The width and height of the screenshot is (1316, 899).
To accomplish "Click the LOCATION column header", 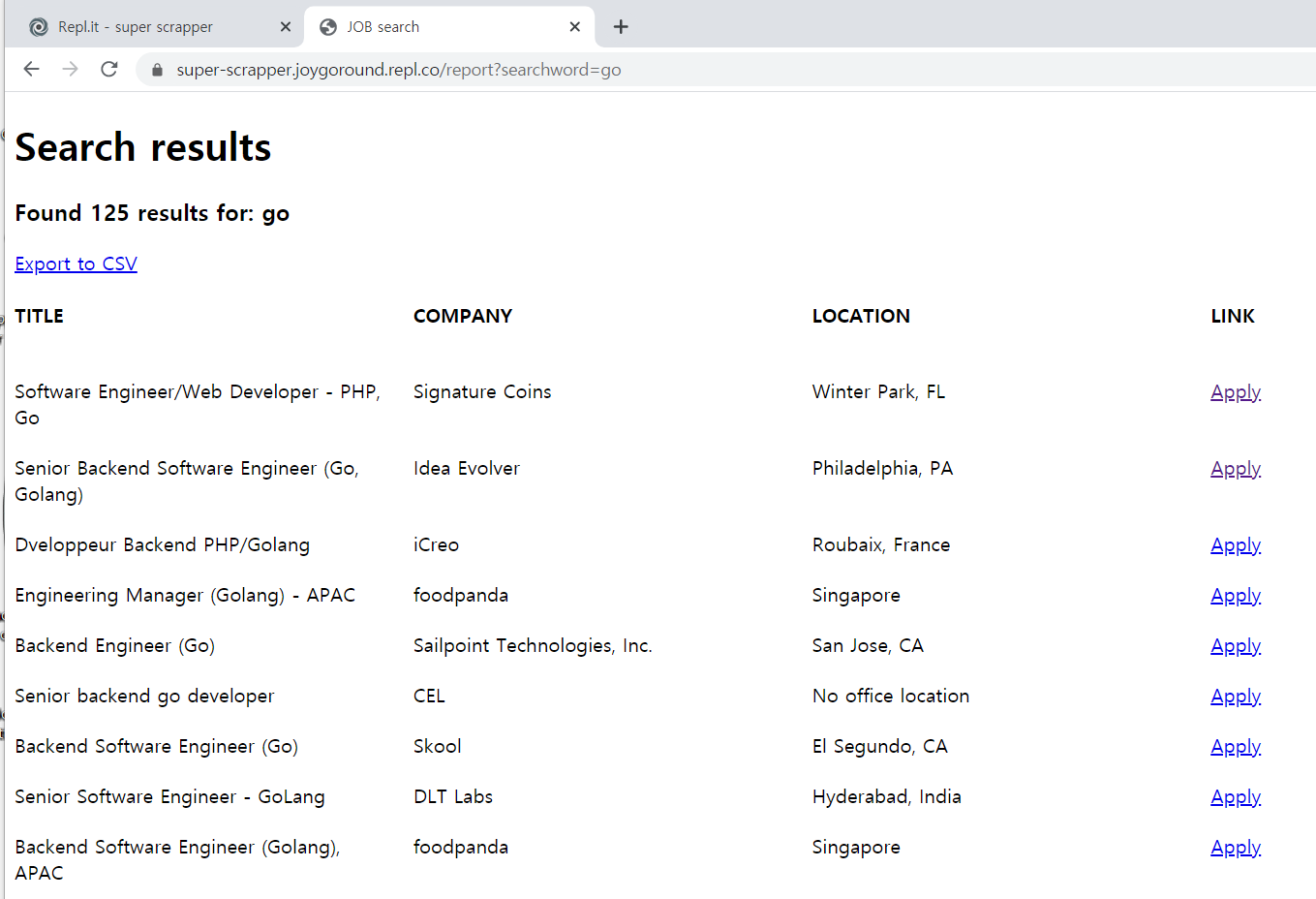I will [861, 316].
